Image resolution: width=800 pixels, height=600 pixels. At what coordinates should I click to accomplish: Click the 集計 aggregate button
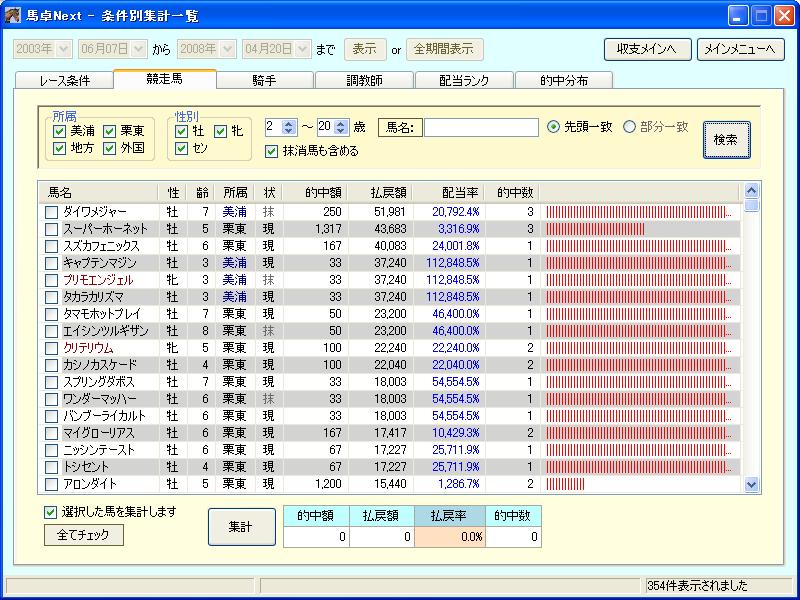click(x=241, y=526)
